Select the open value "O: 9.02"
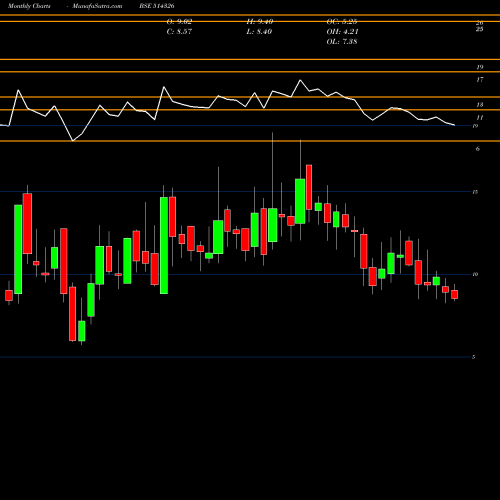The image size is (500, 500). click(179, 22)
